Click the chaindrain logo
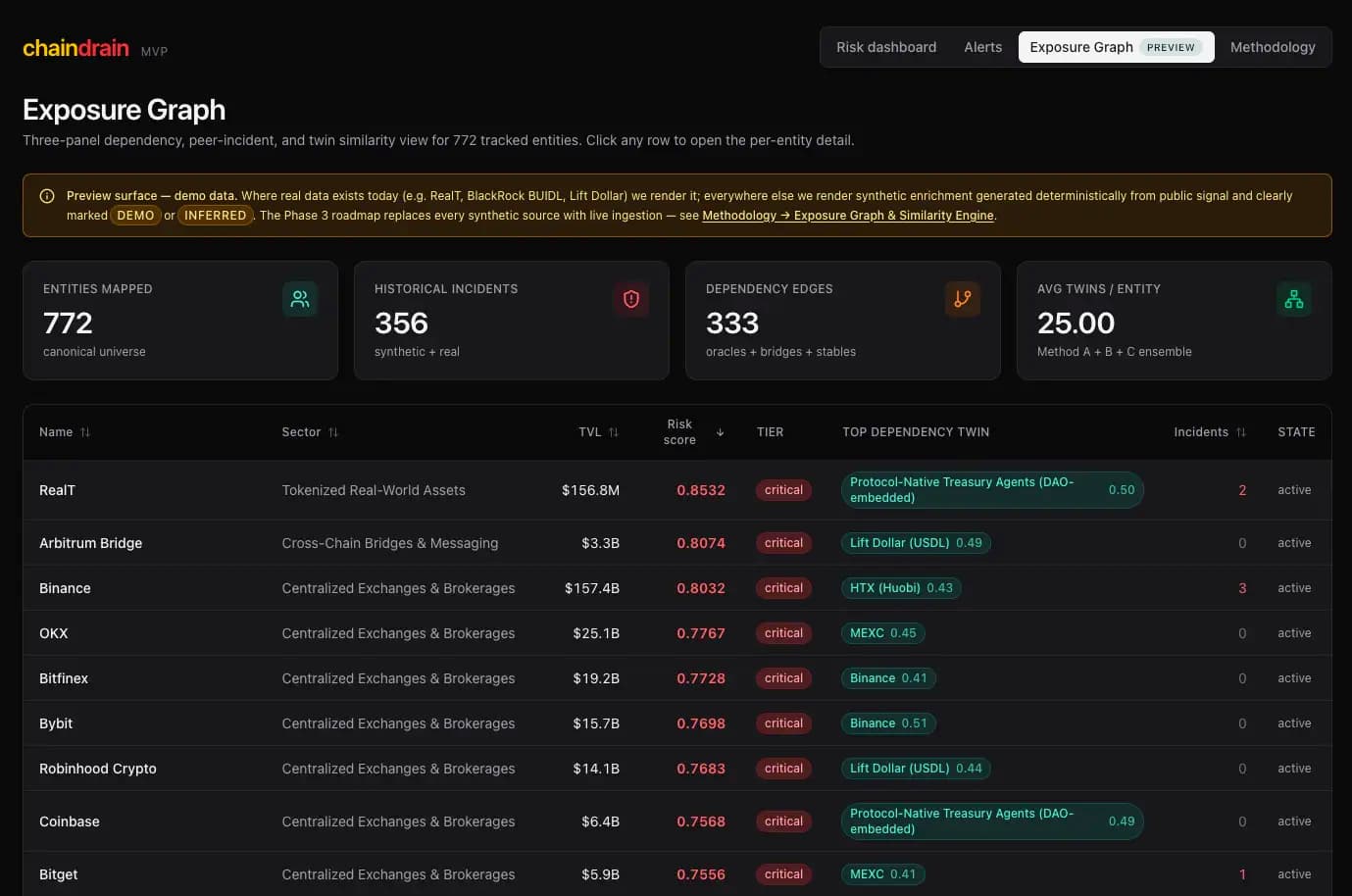Viewport: 1352px width, 896px height. (x=75, y=48)
